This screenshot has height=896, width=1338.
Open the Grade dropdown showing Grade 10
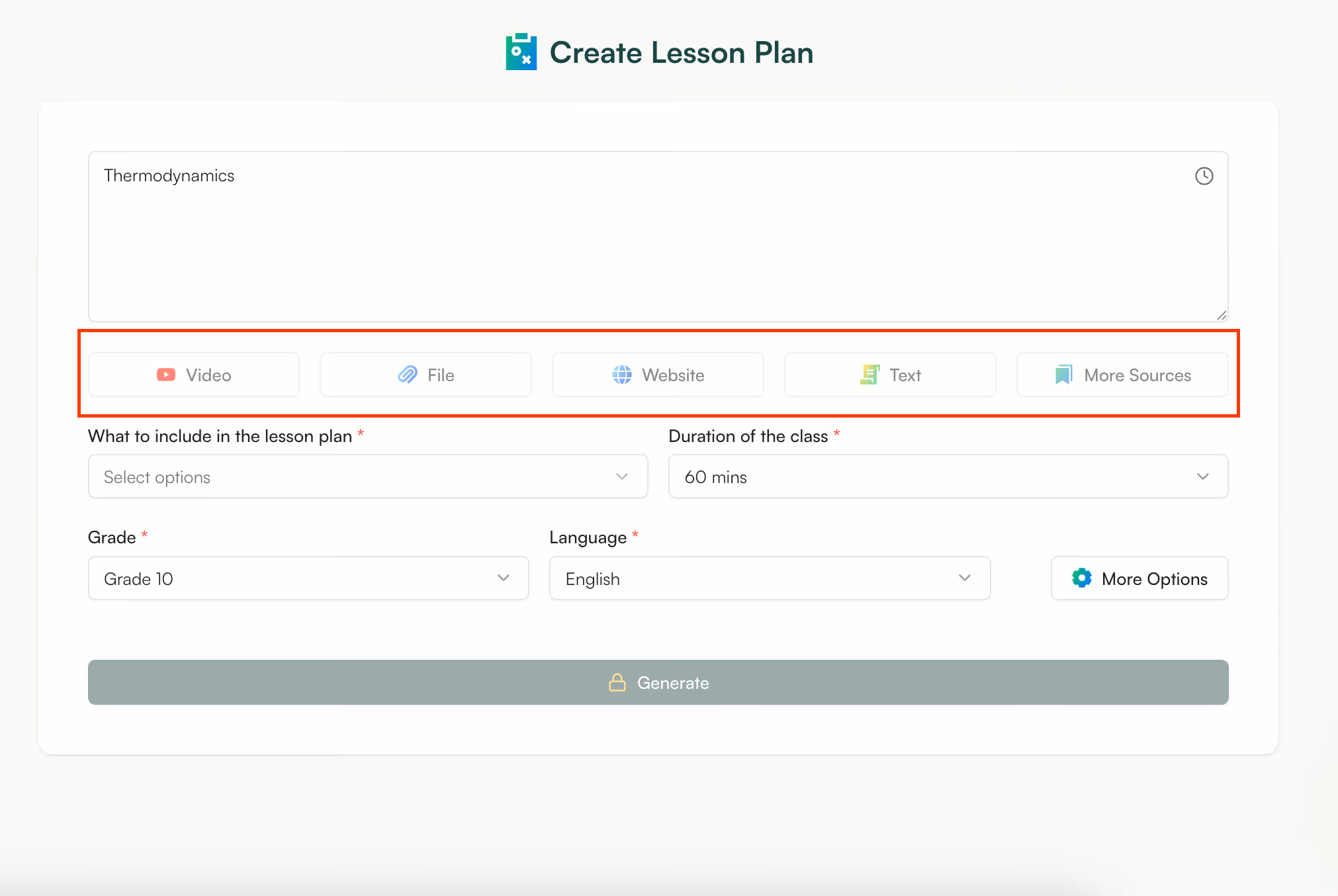pyautogui.click(x=308, y=578)
